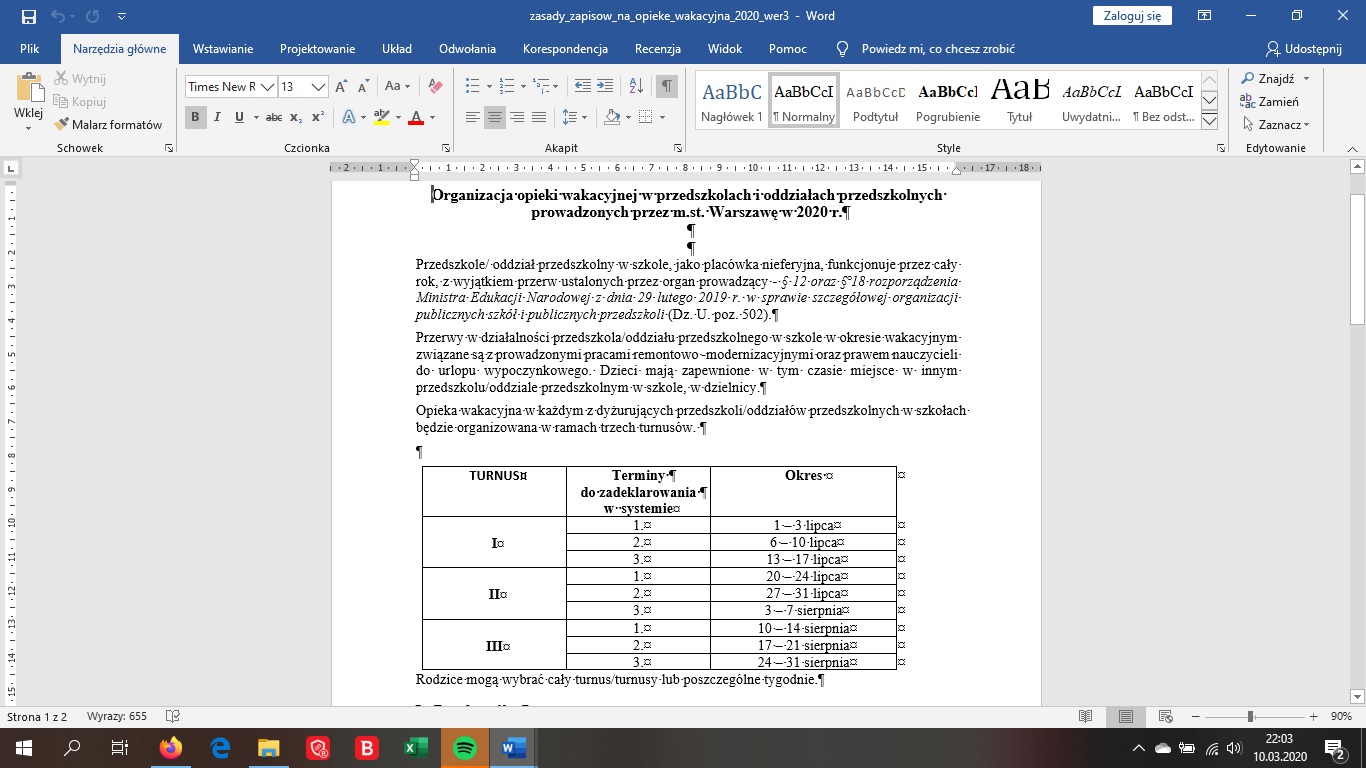
Task: Decrease font size with shrink font icon
Action: click(363, 87)
